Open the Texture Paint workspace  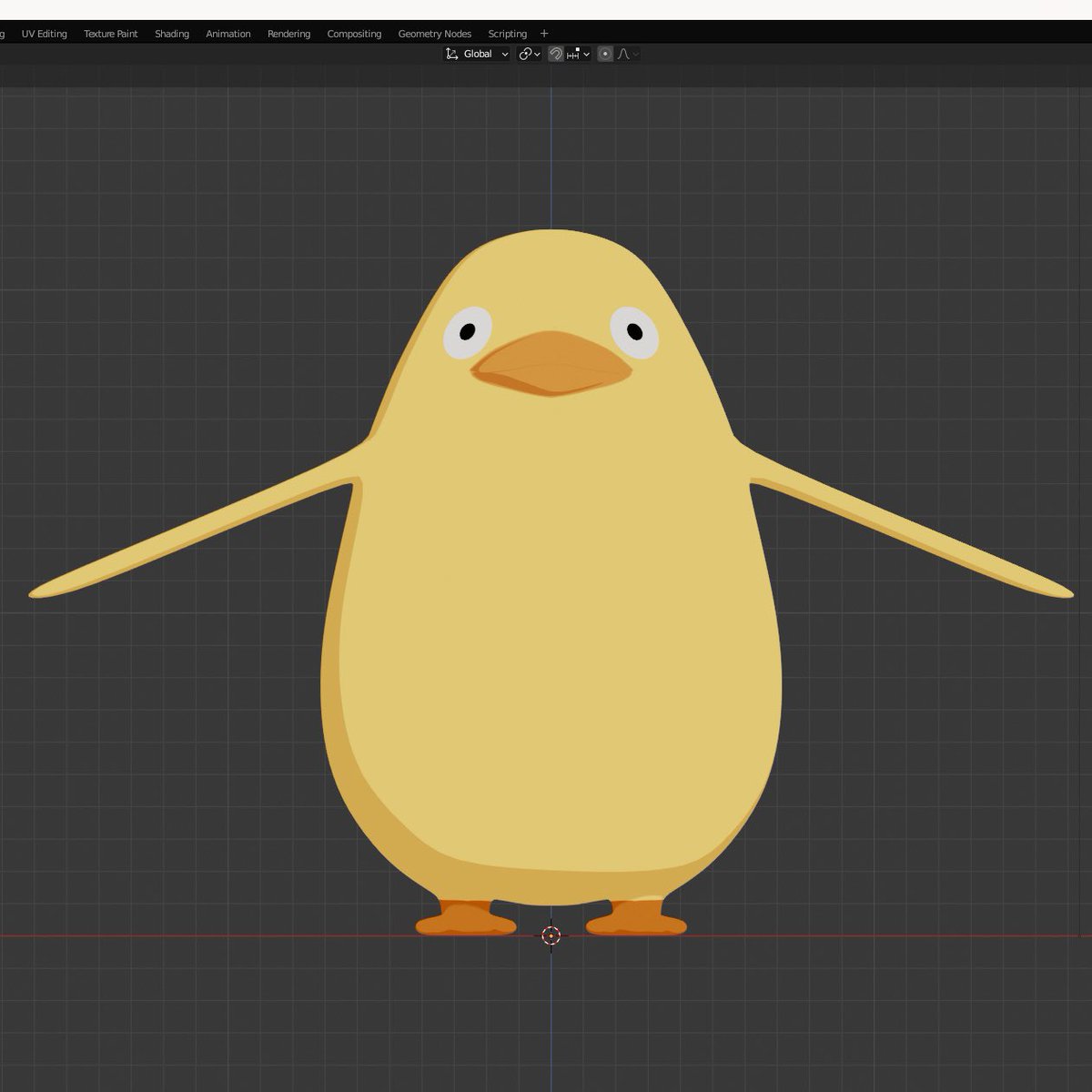[x=110, y=34]
